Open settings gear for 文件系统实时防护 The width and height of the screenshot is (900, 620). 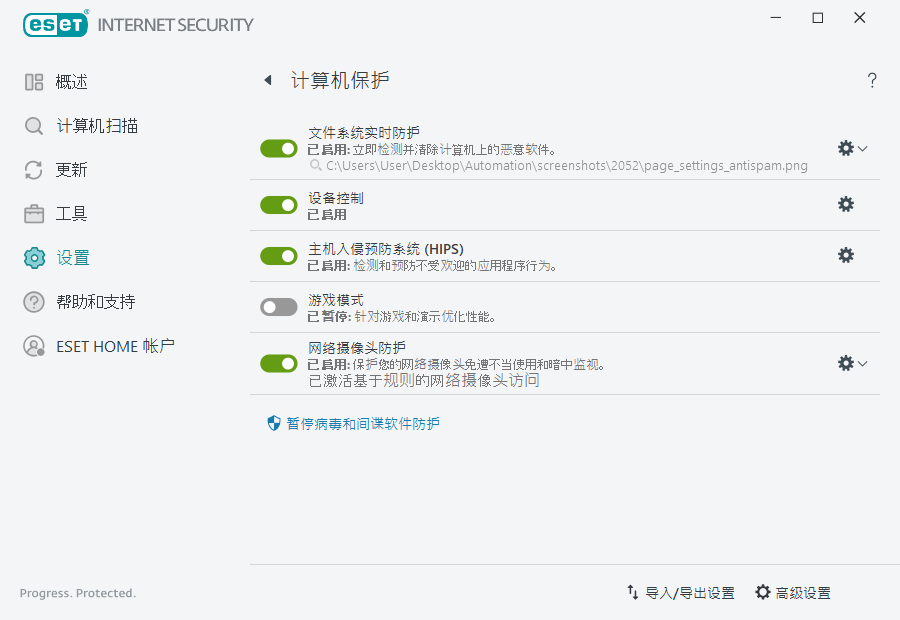[x=845, y=148]
